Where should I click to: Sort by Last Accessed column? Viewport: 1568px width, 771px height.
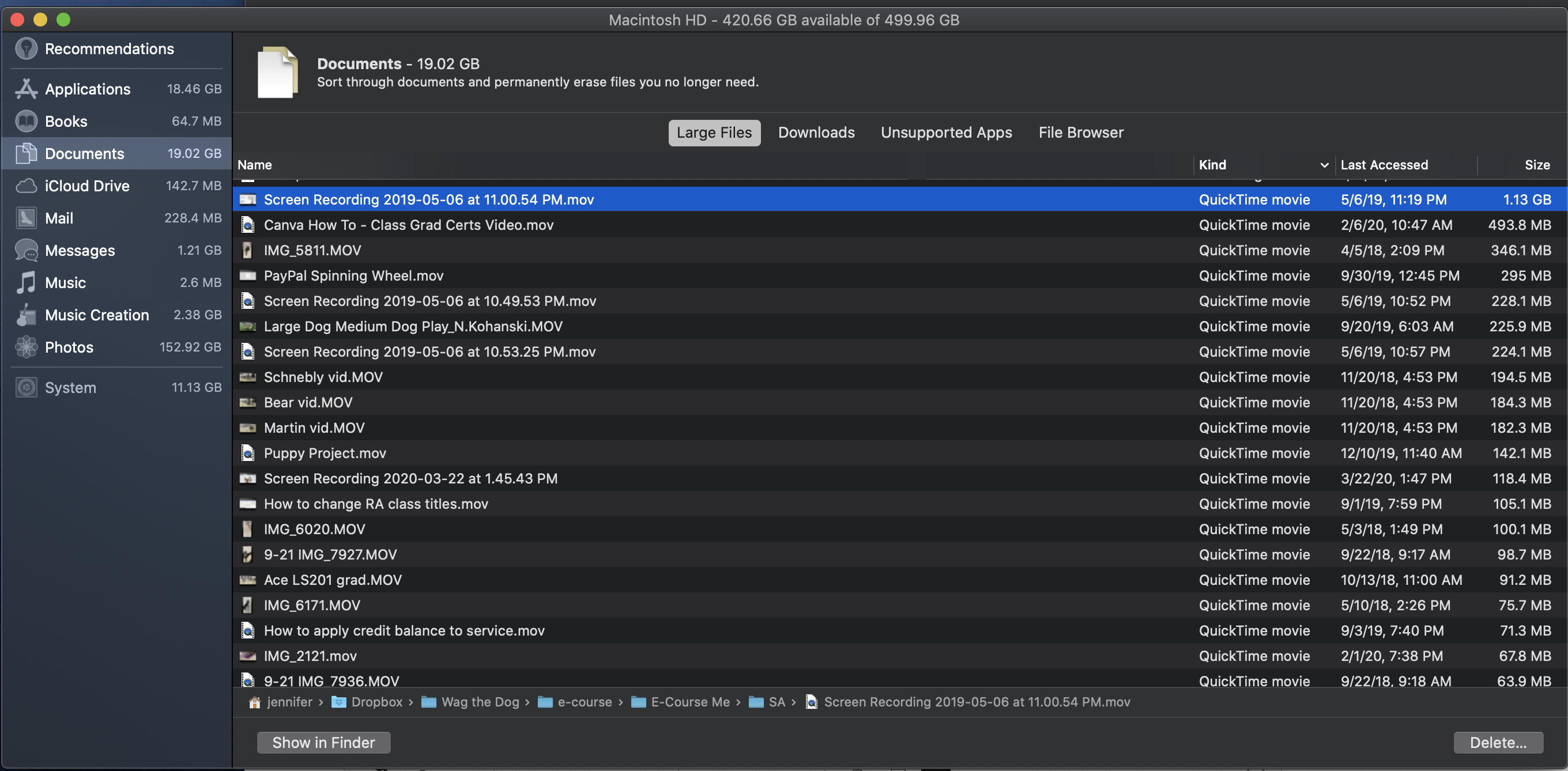click(1384, 165)
